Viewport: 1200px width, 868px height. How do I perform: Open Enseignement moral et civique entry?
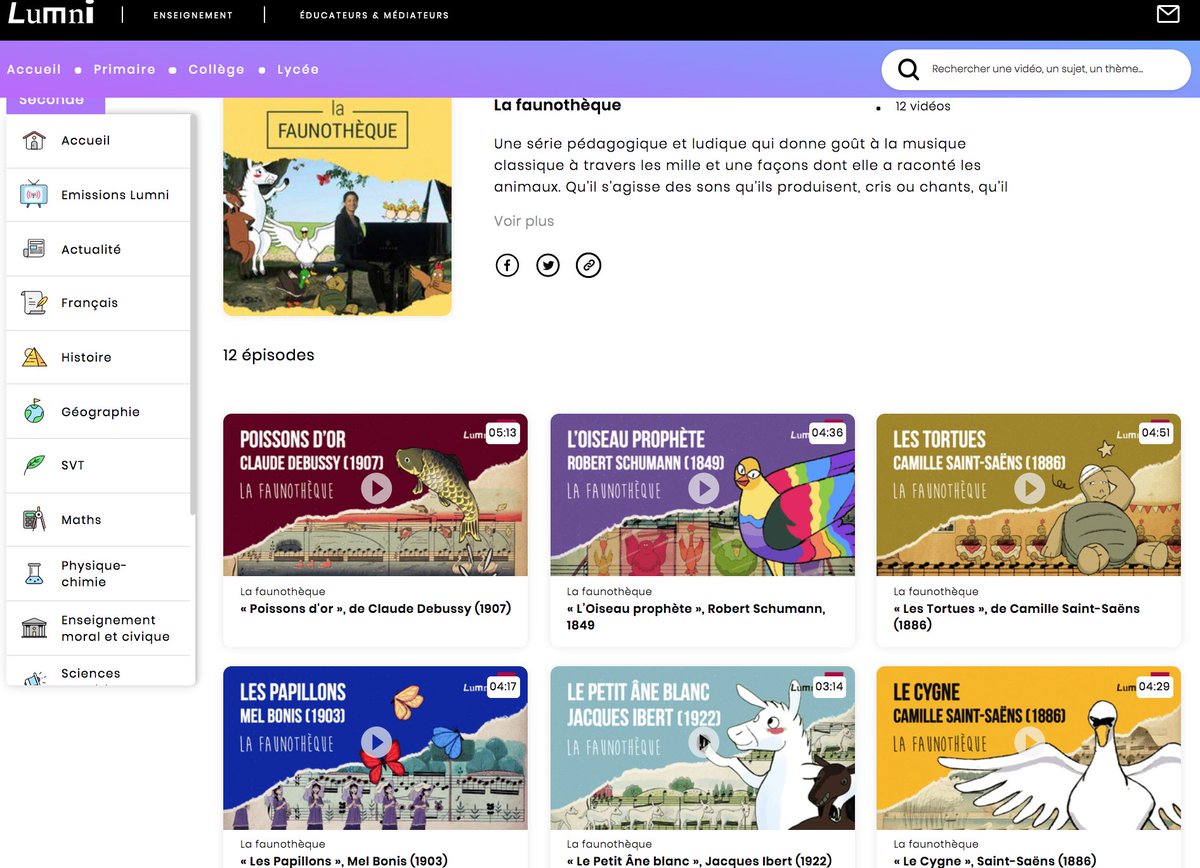(x=98, y=628)
